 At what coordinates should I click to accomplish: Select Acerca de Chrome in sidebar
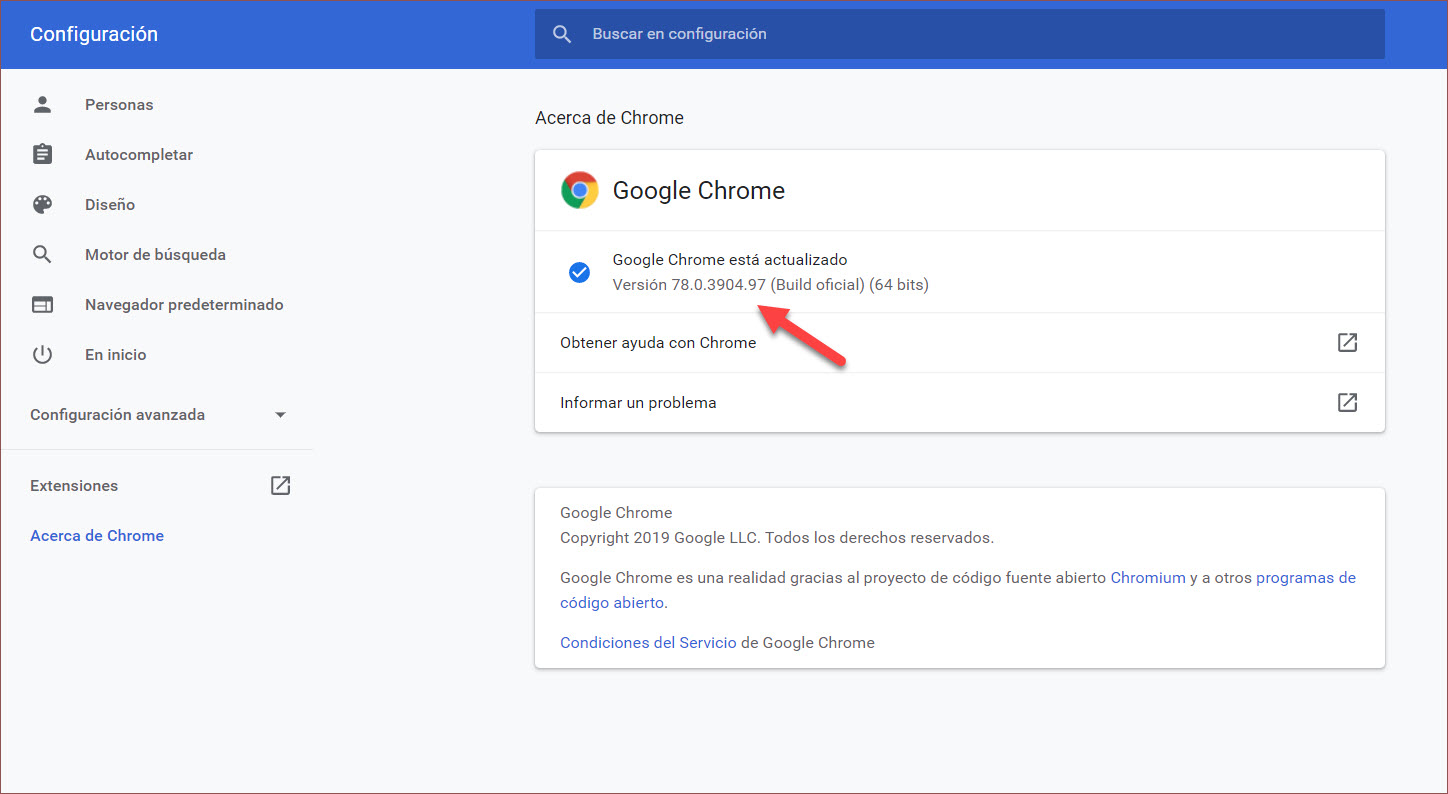point(97,535)
